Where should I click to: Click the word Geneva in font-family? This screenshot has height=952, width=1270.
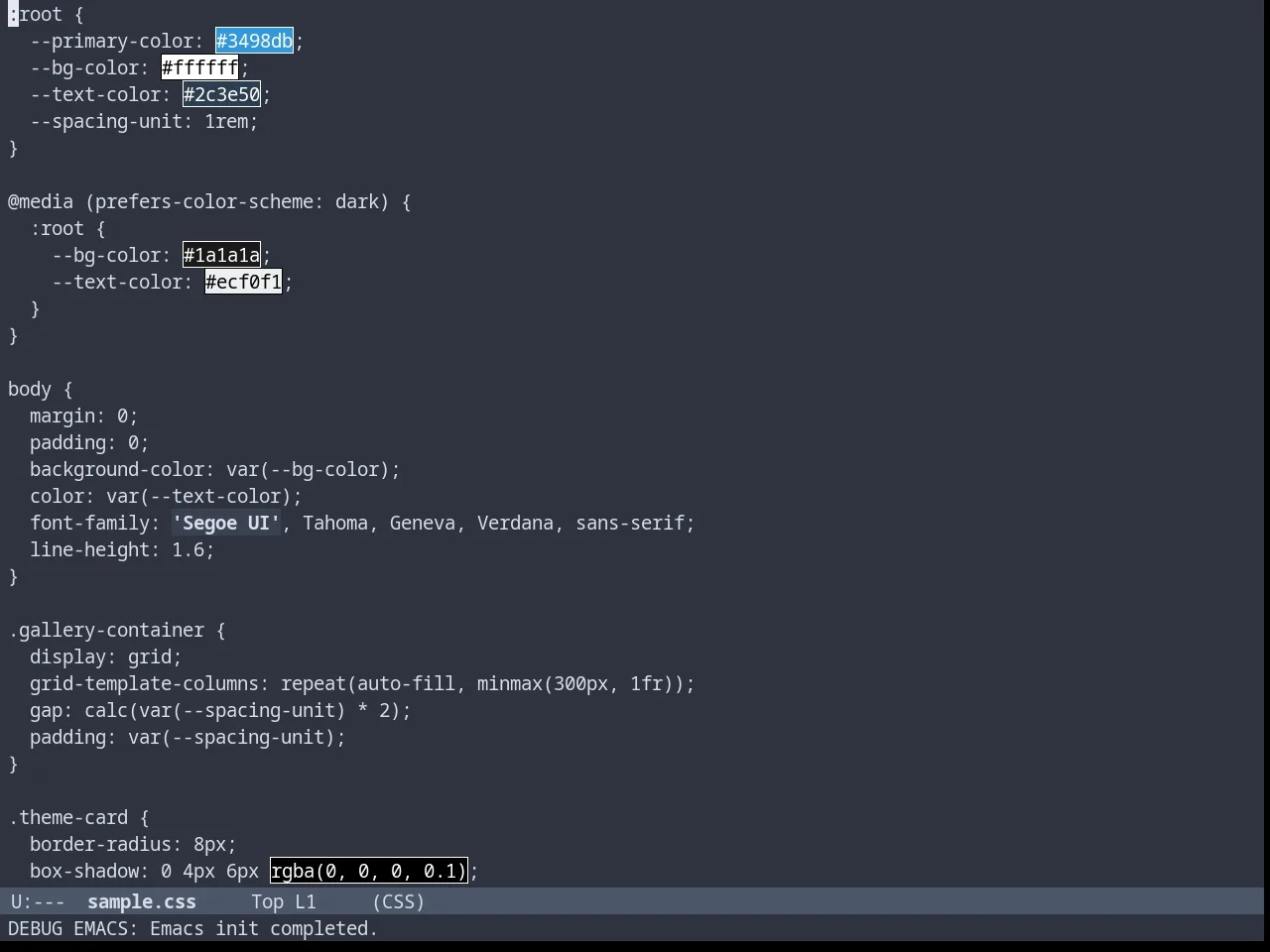(x=423, y=523)
